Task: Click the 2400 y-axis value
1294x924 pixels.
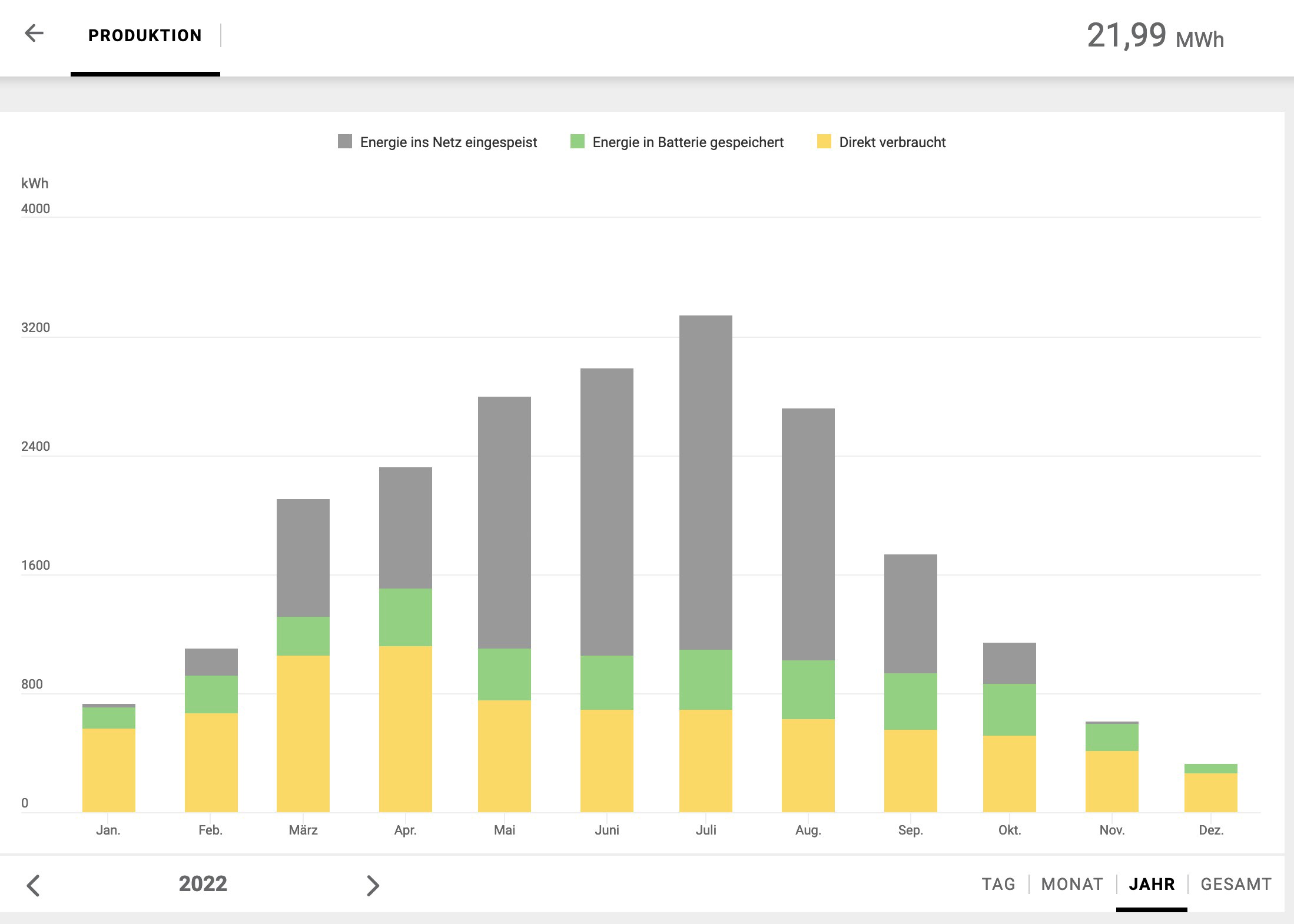Action: pos(35,447)
